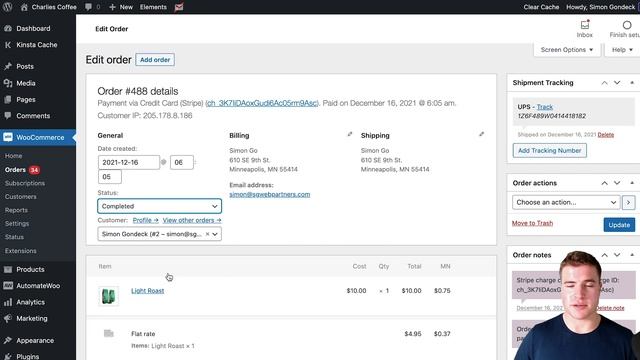Click the Products sidebar icon
The height and width of the screenshot is (360, 640).
click(8, 269)
